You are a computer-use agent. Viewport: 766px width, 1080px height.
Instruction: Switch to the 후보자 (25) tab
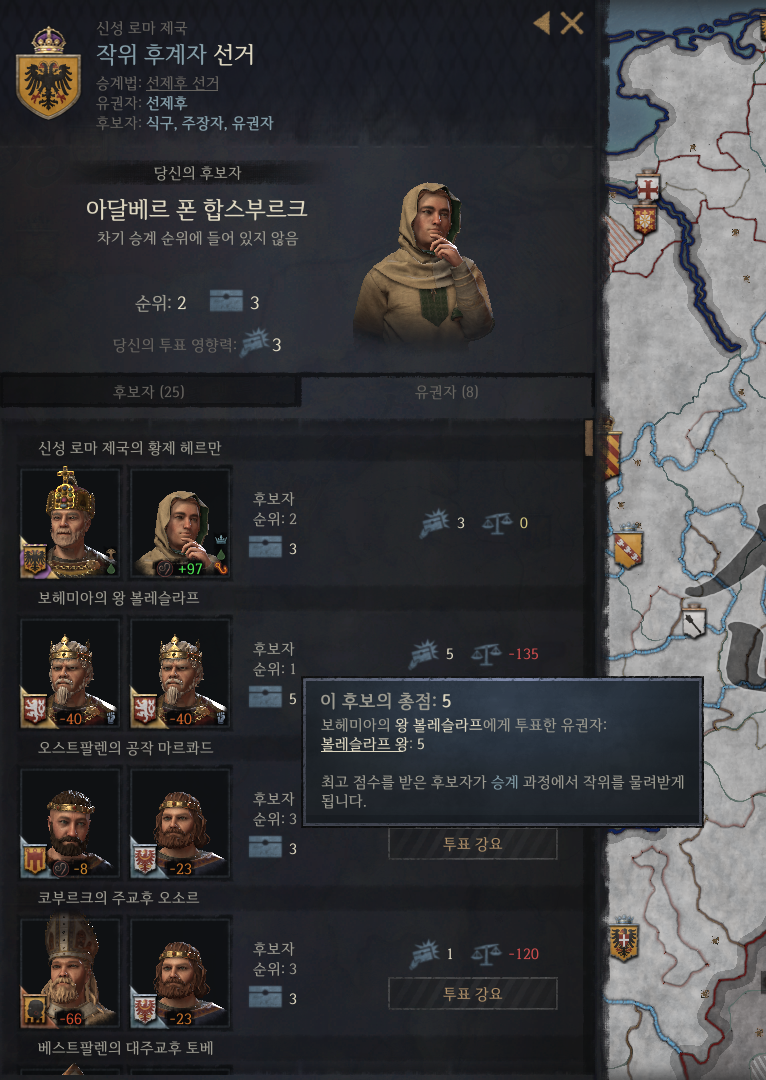(149, 391)
